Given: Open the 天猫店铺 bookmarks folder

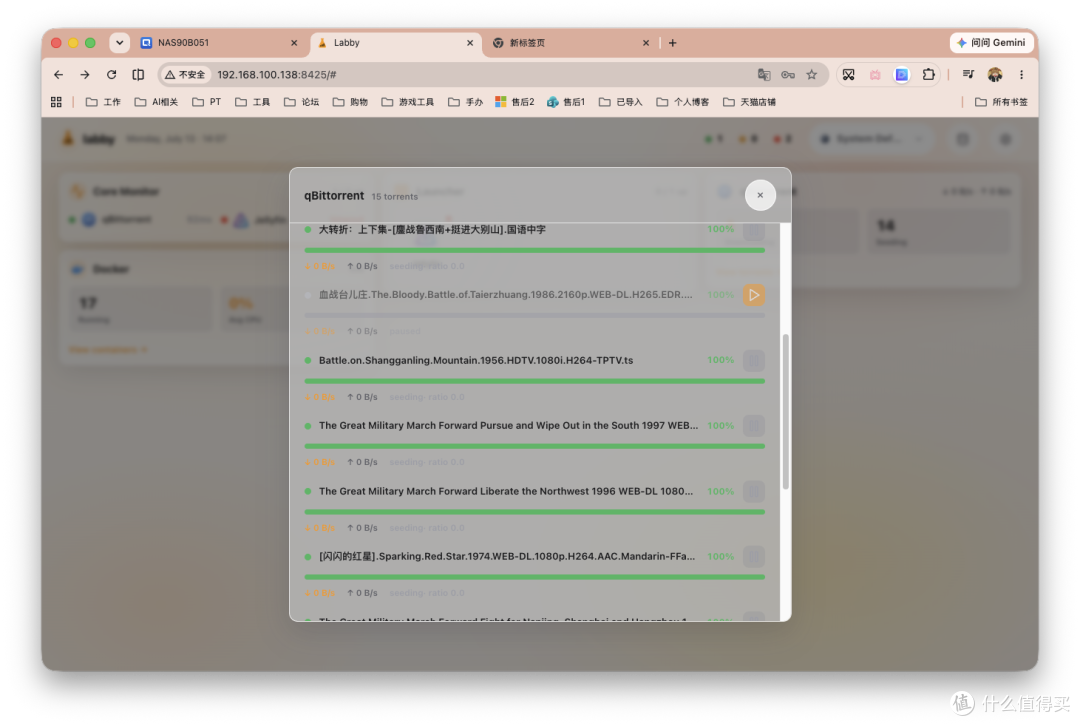Looking at the screenshot, I should click(749, 102).
